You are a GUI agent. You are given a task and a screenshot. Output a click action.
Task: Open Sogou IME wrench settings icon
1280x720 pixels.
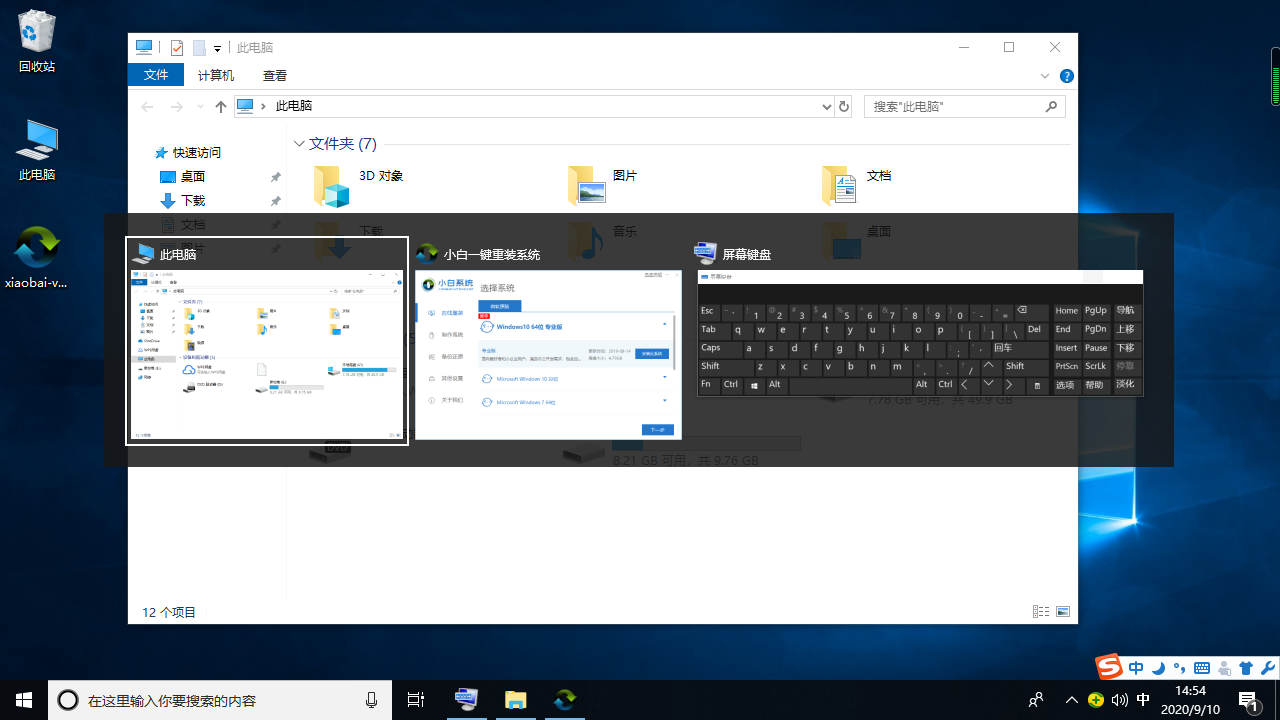tap(1267, 668)
